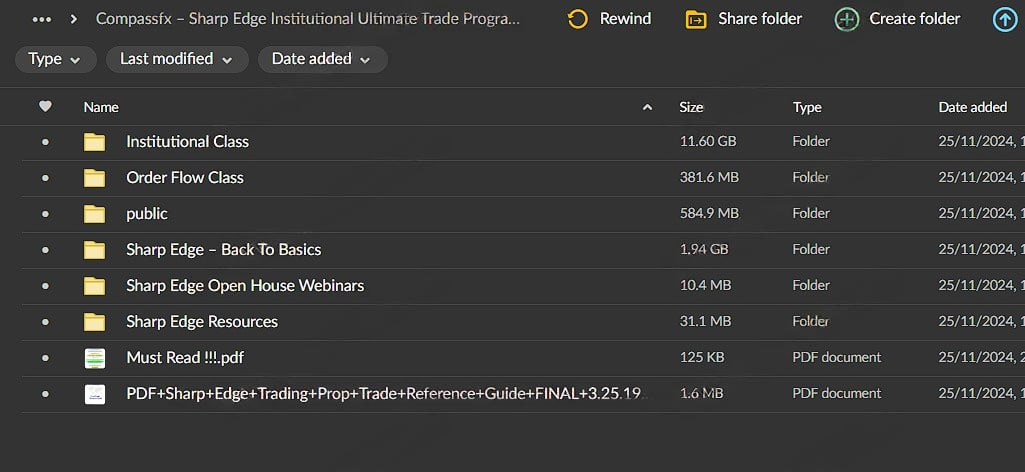Click the Must Read PDF file icon
Screen dimensions: 1025x472
click(95, 358)
